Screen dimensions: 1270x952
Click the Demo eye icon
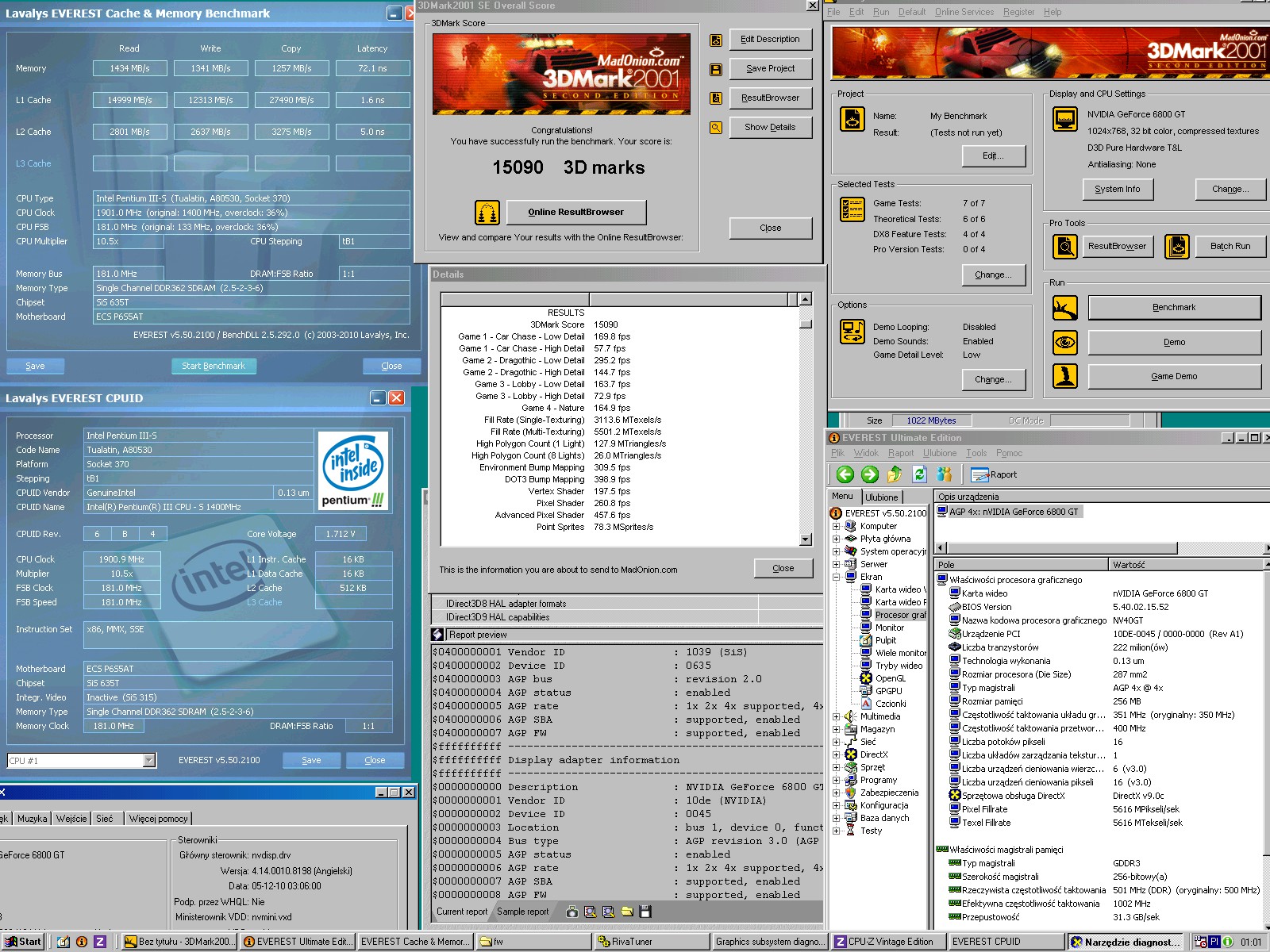coord(1064,342)
